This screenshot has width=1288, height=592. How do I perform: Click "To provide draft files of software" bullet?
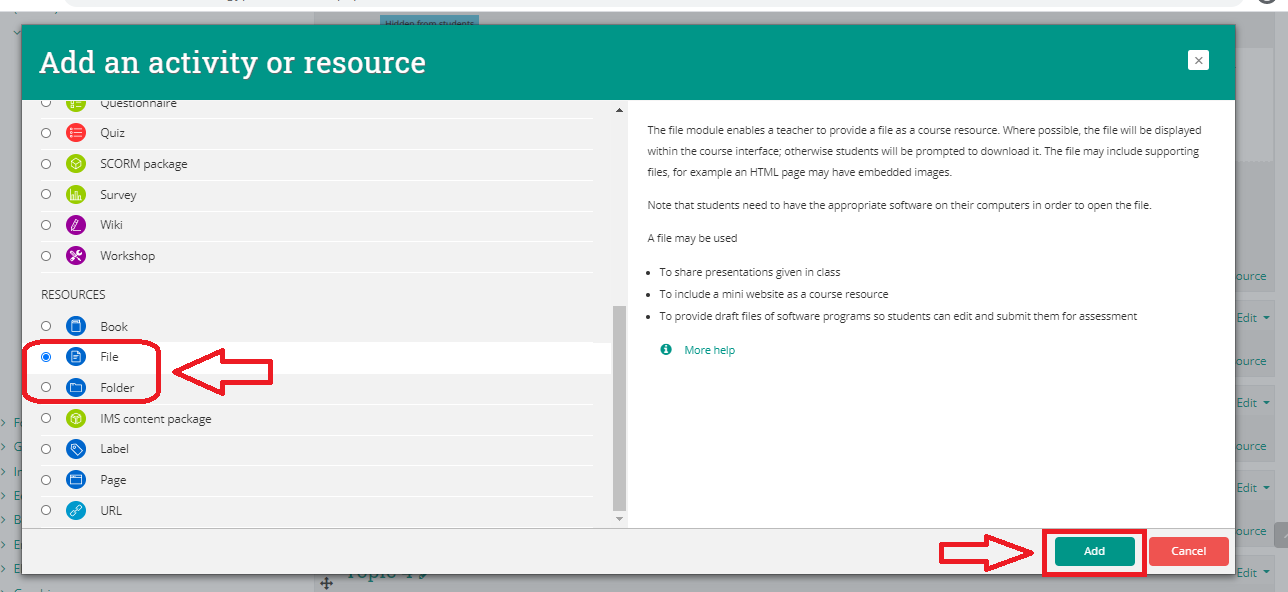(x=898, y=316)
